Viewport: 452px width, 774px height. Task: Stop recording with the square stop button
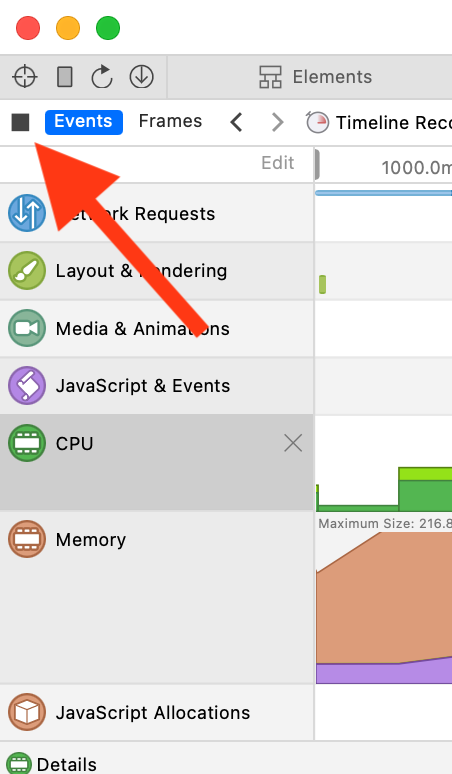(x=21, y=122)
